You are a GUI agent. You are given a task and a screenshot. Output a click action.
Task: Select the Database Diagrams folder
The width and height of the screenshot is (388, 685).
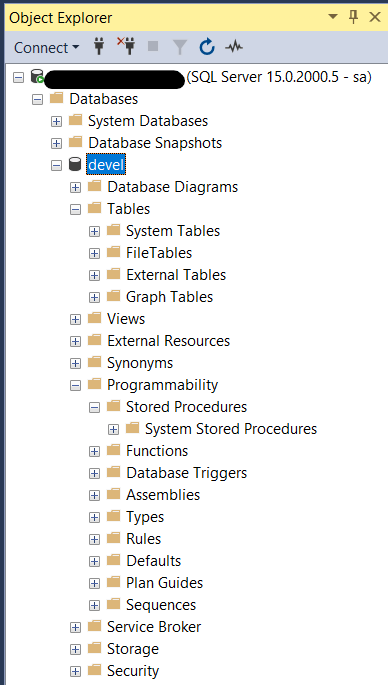coord(173,187)
